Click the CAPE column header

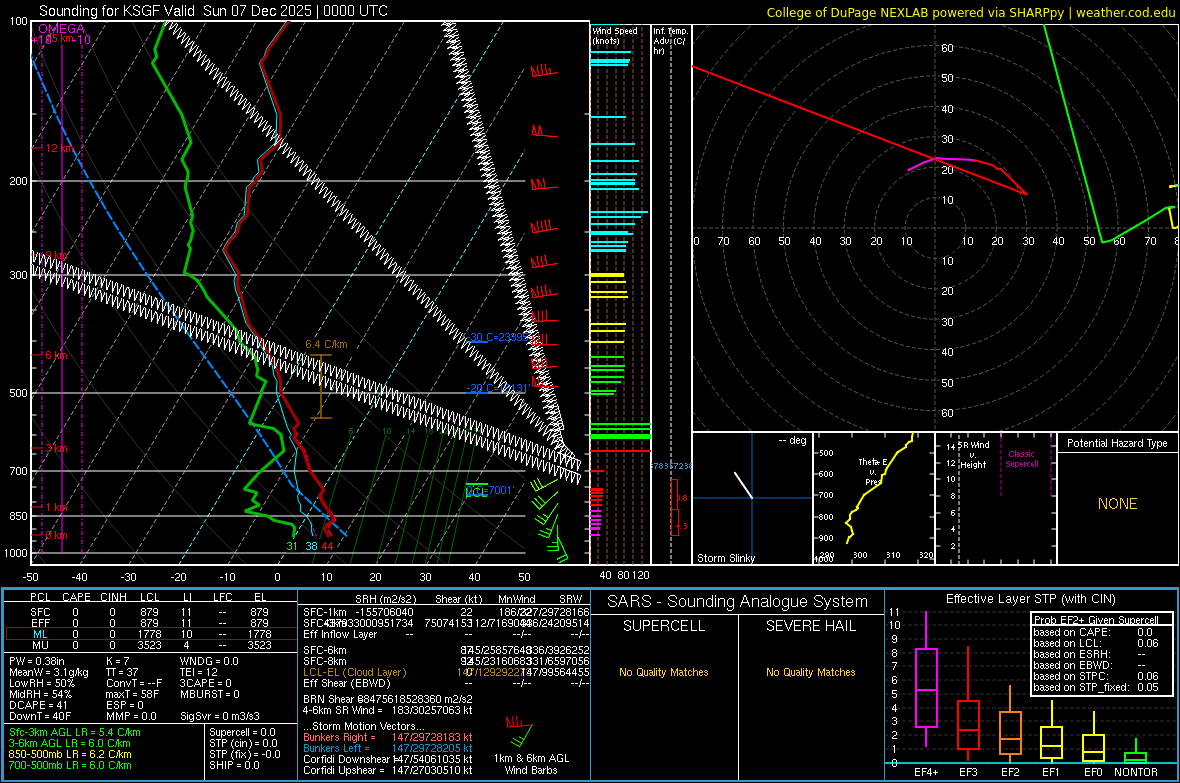76,597
